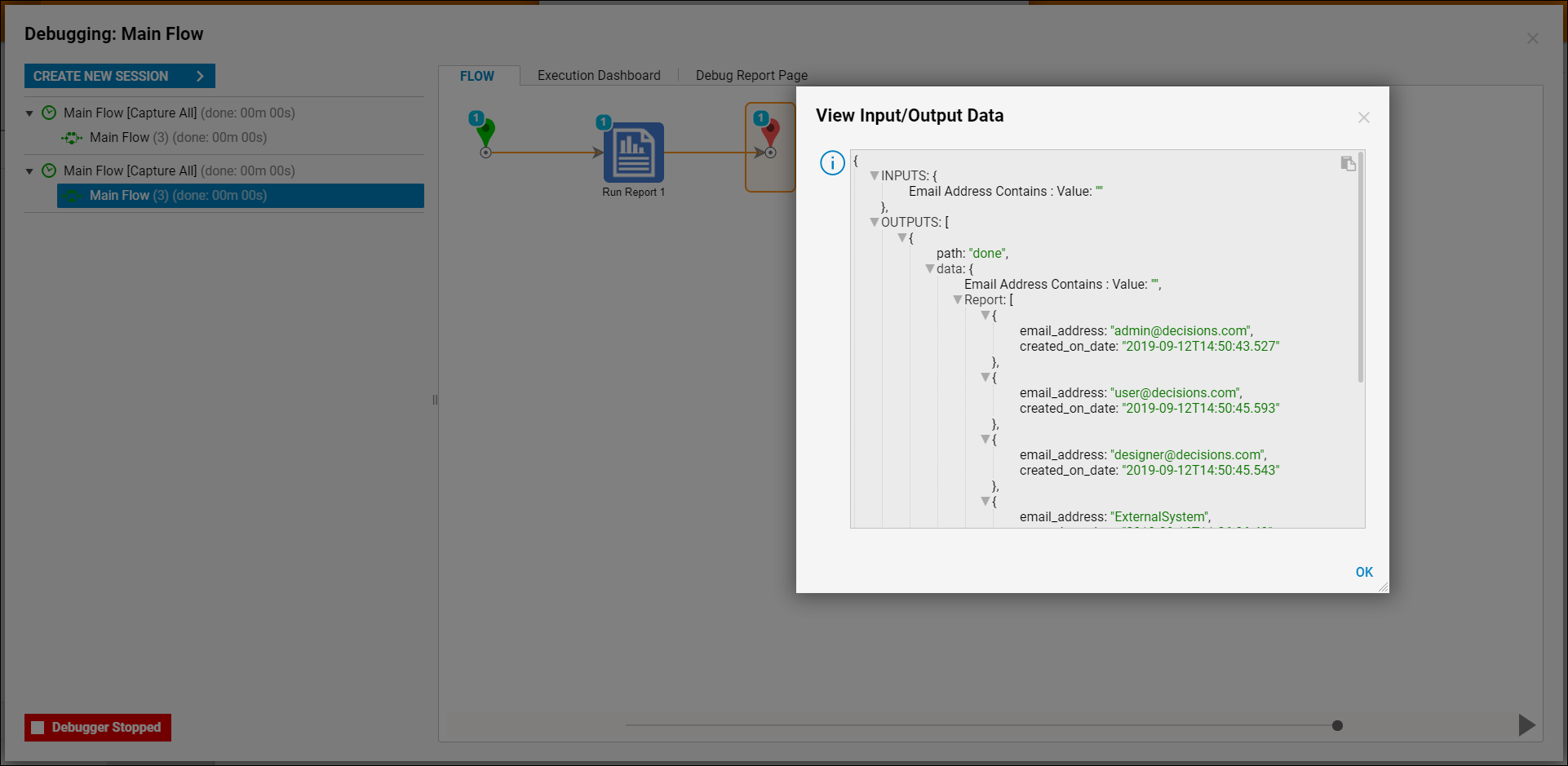The height and width of the screenshot is (766, 1568).
Task: Click the data viewer vertical scrollbar
Action: tap(1360, 267)
